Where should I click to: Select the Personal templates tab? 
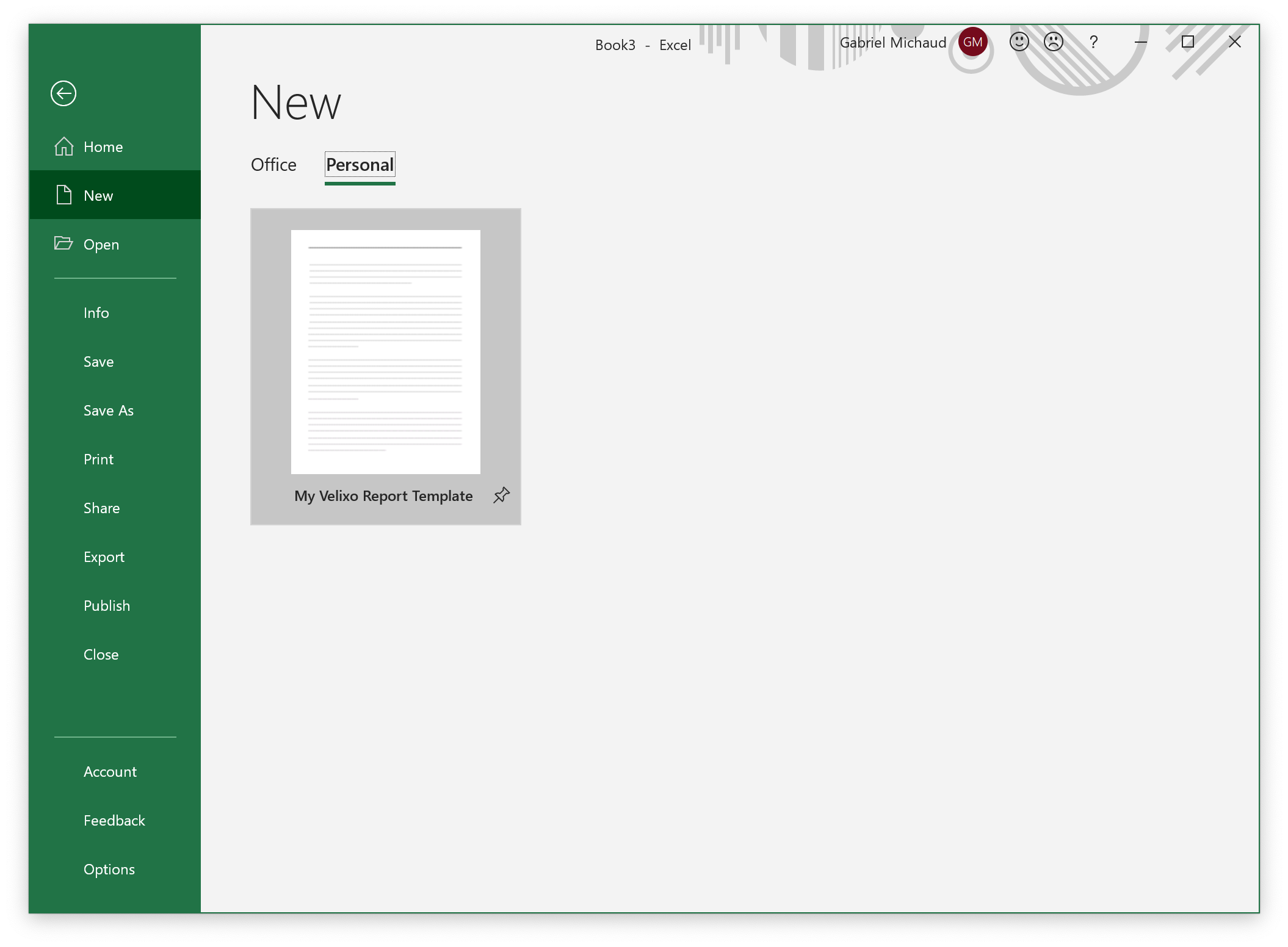(360, 165)
